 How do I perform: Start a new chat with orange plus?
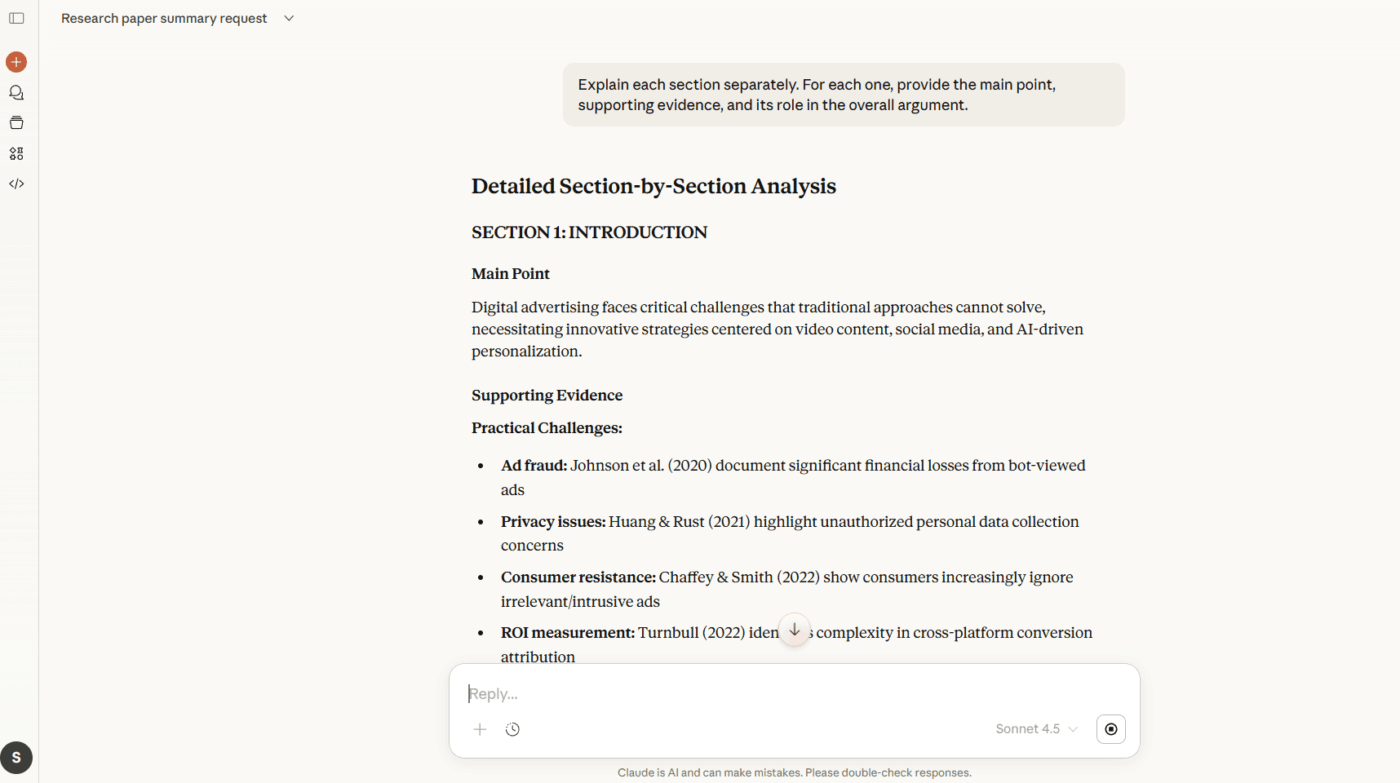(x=16, y=62)
